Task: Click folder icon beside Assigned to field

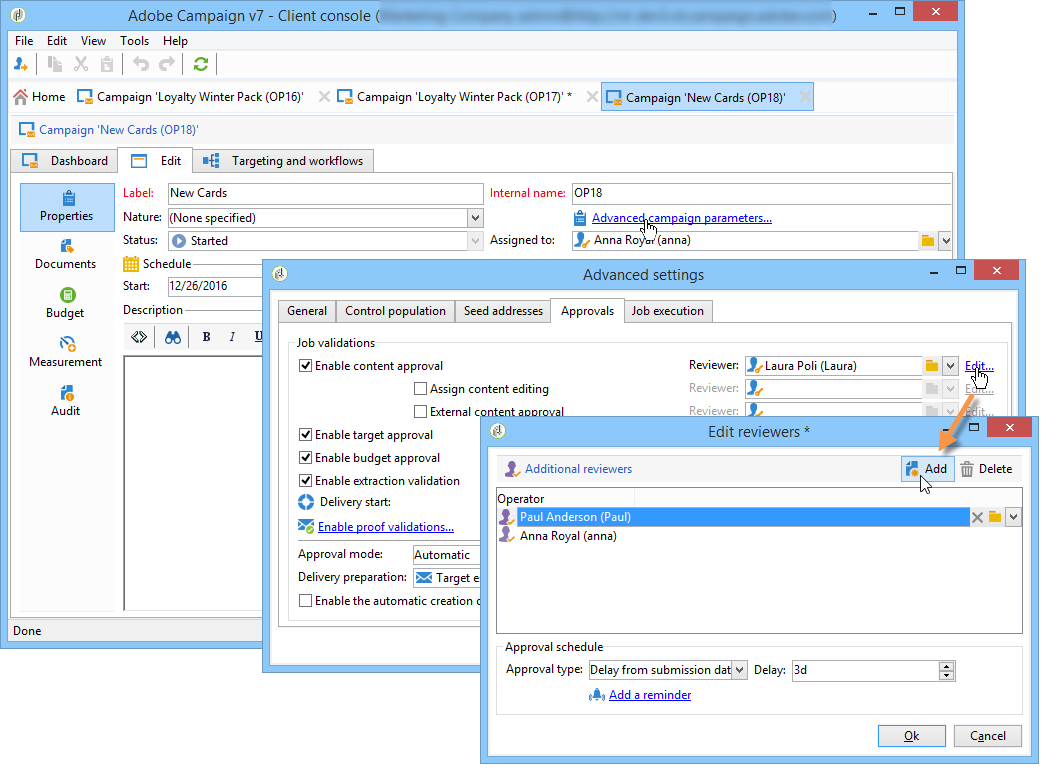Action: click(928, 241)
